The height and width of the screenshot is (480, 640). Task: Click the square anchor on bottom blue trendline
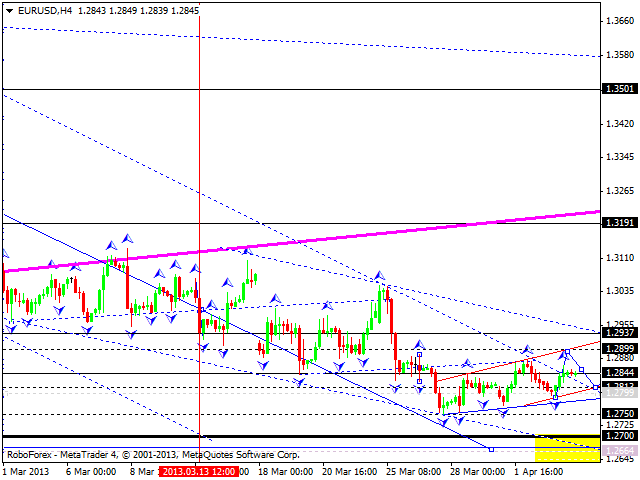point(491,449)
